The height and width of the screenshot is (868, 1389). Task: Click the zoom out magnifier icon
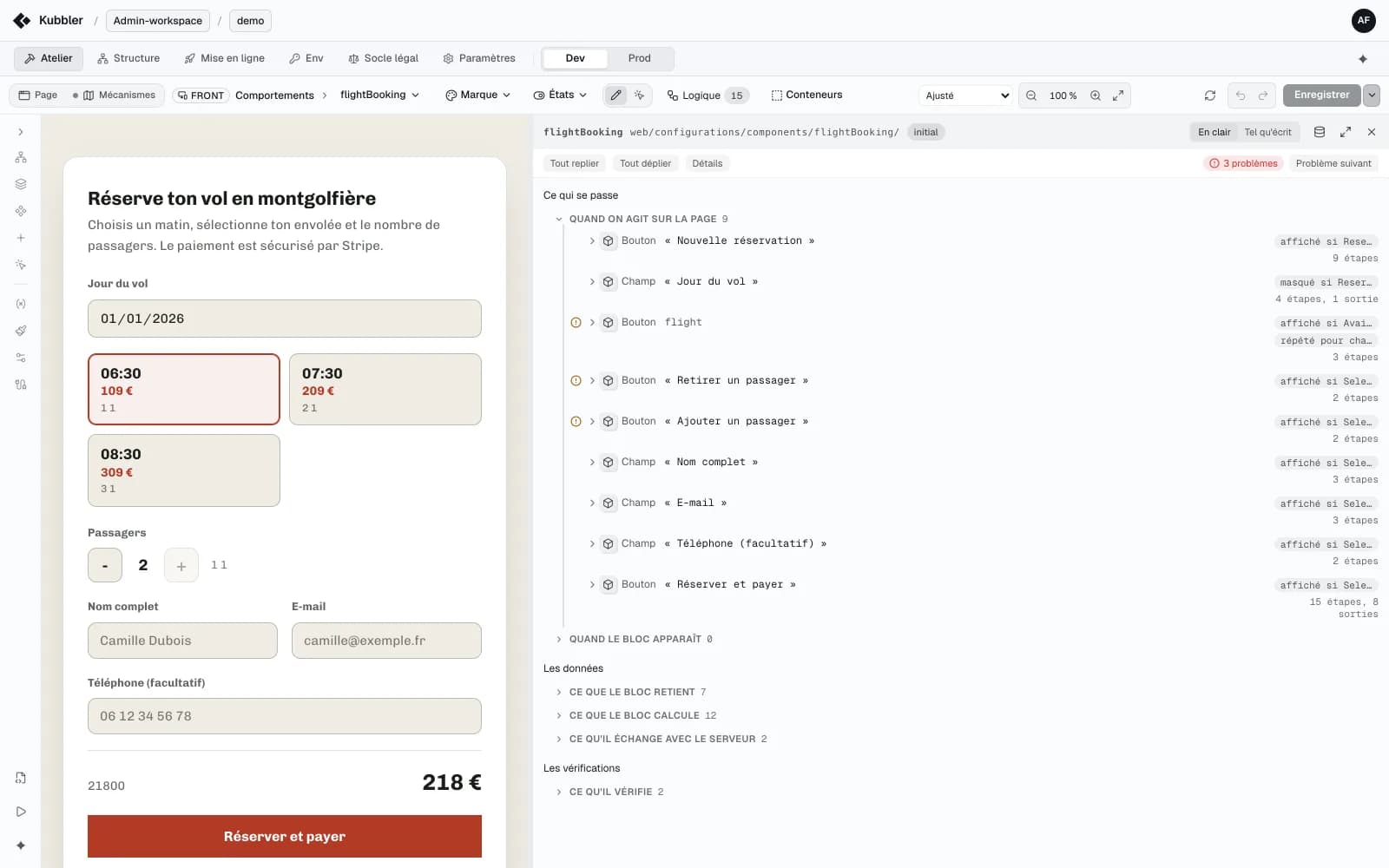click(x=1031, y=95)
